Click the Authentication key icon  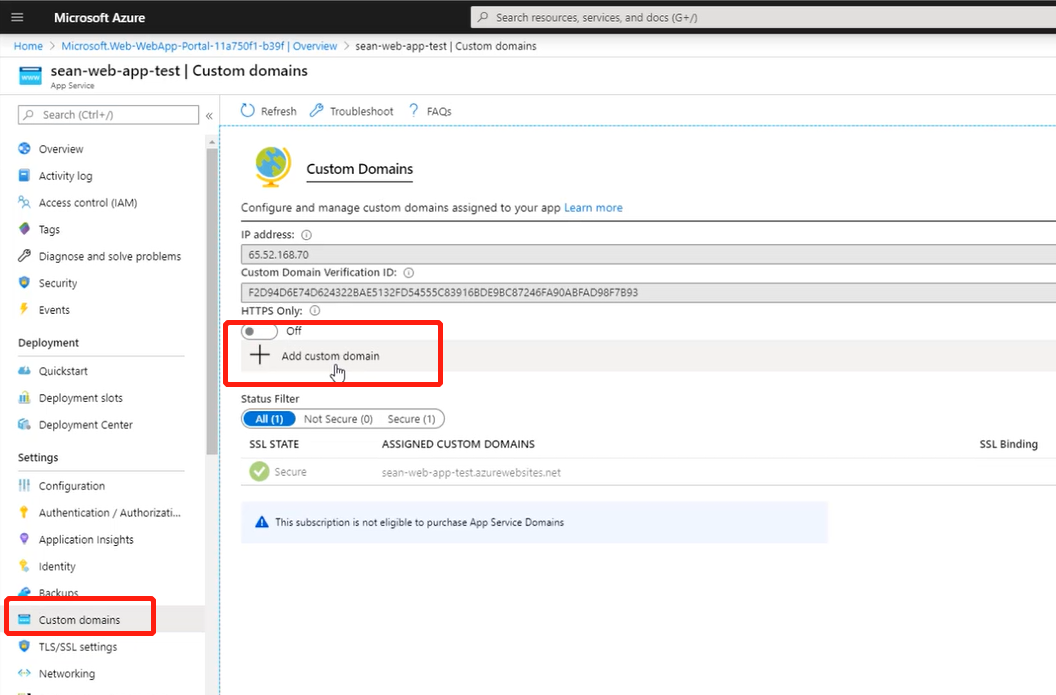tap(24, 512)
